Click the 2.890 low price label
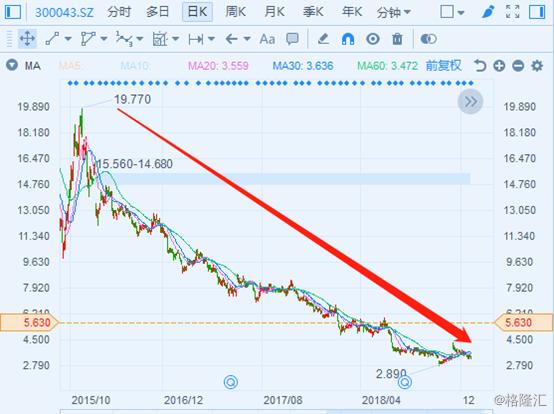The height and width of the screenshot is (414, 554). point(391,373)
